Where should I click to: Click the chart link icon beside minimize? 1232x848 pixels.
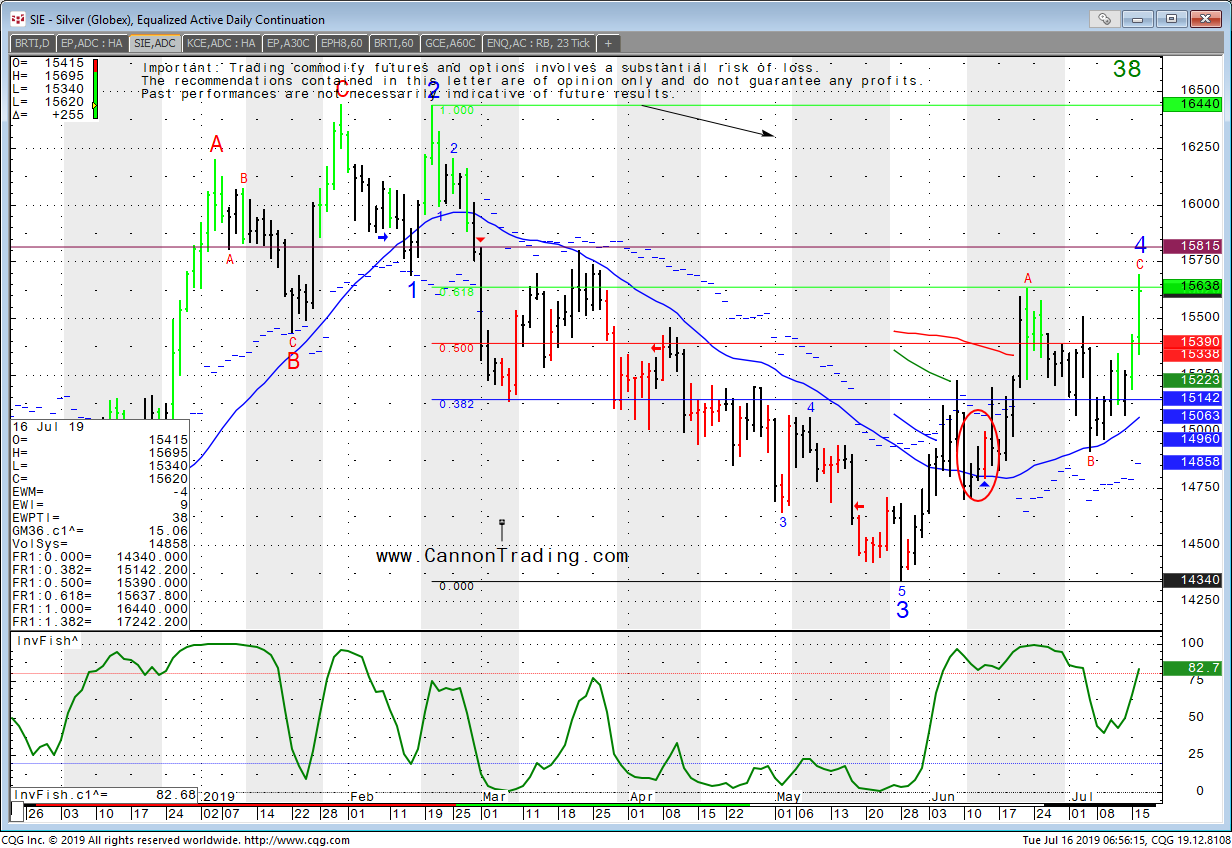(1104, 18)
